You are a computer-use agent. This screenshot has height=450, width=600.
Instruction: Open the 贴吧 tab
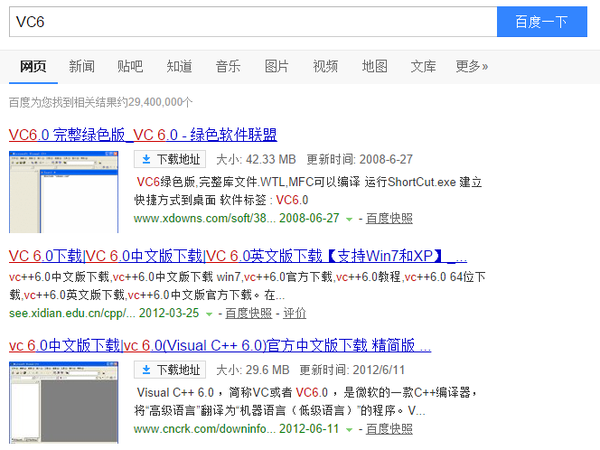coord(130,67)
